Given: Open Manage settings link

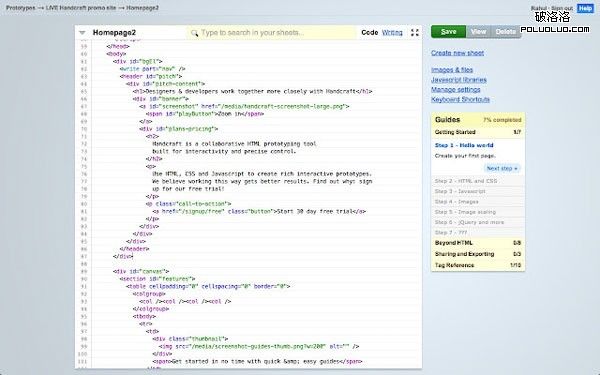Looking at the screenshot, I should (455, 90).
